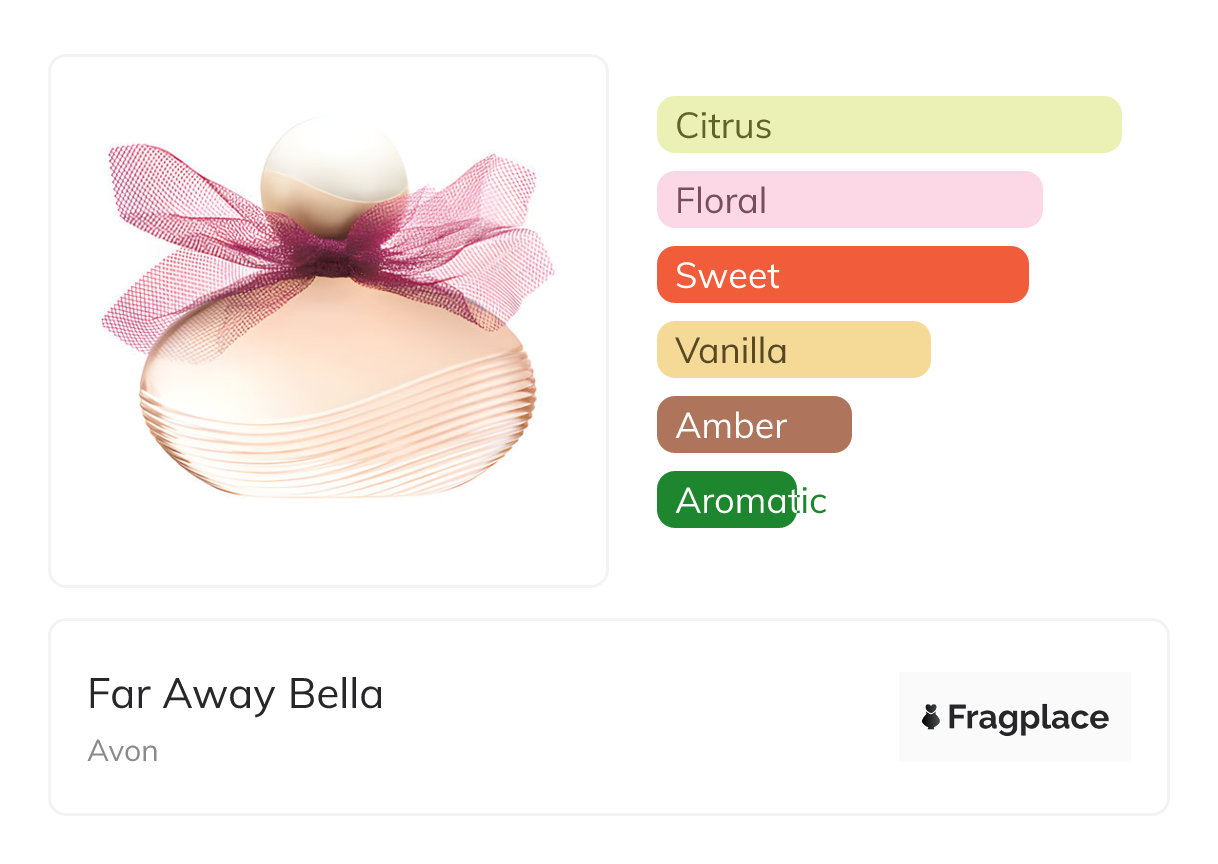Click the Avon brand name
The width and height of the screenshot is (1218, 864).
pos(123,751)
